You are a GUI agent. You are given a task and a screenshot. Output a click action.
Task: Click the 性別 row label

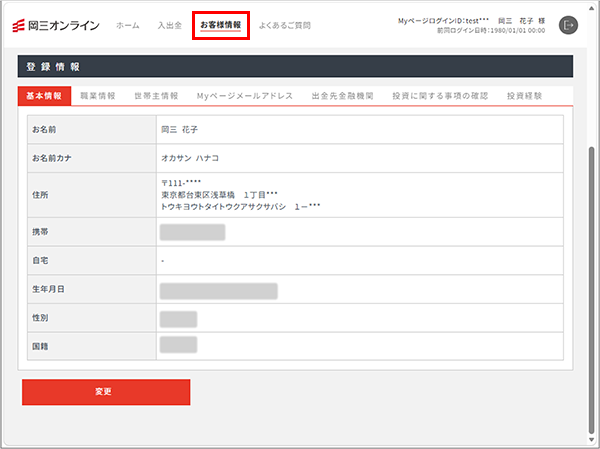(40, 318)
